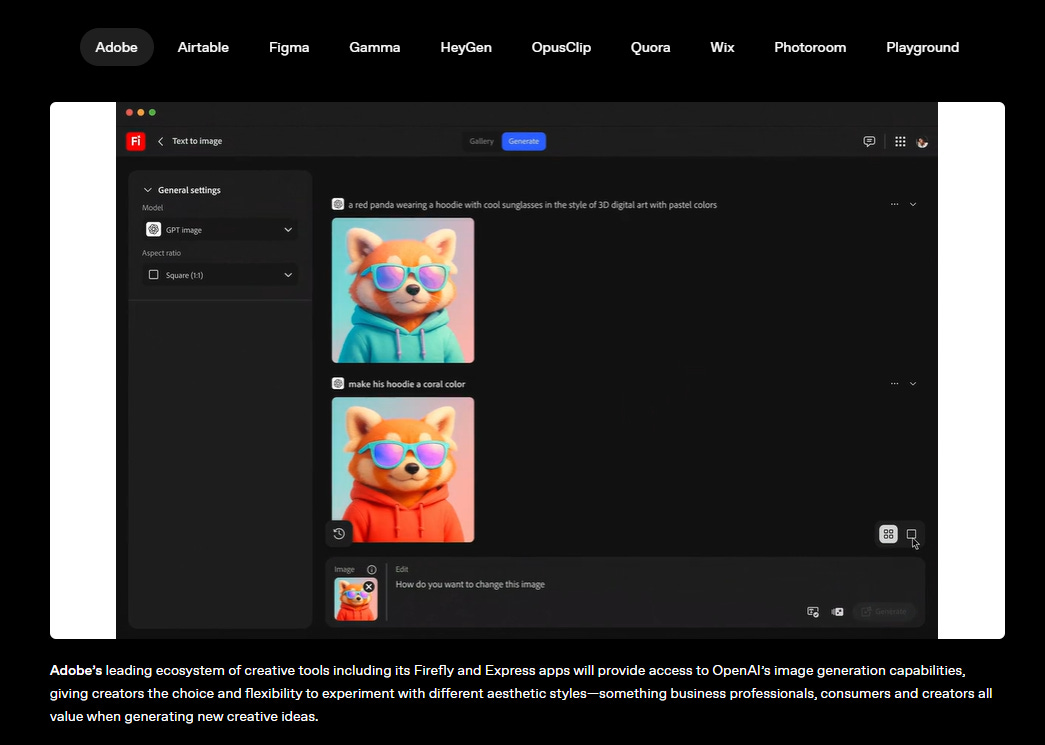The width and height of the screenshot is (1045, 745).
Task: Open more options for red panda prompt
Action: (894, 204)
